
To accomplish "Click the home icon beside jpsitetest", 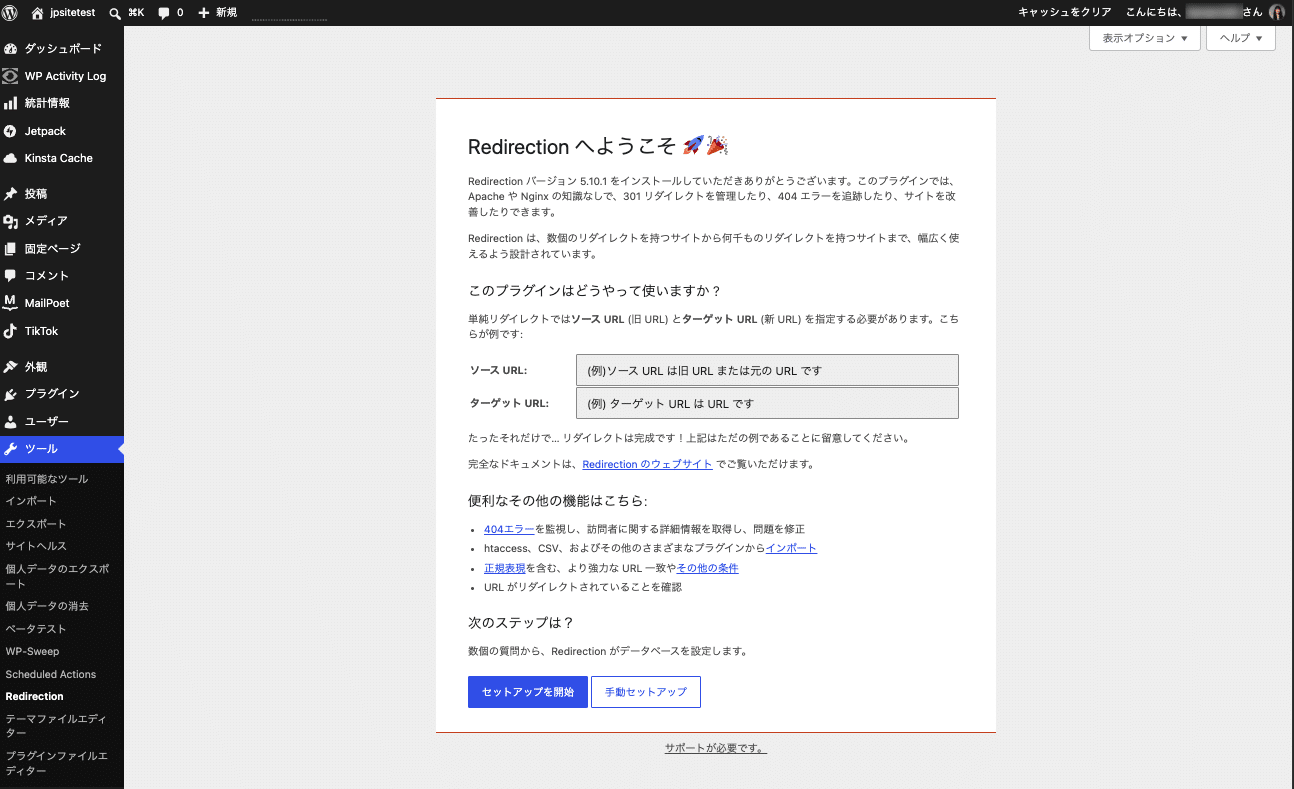I will pos(38,13).
